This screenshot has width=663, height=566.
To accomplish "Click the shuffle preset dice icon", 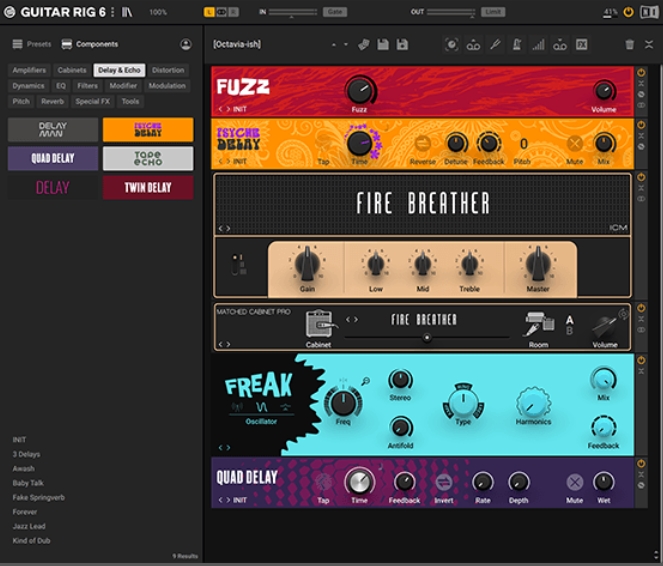I will pos(364,44).
